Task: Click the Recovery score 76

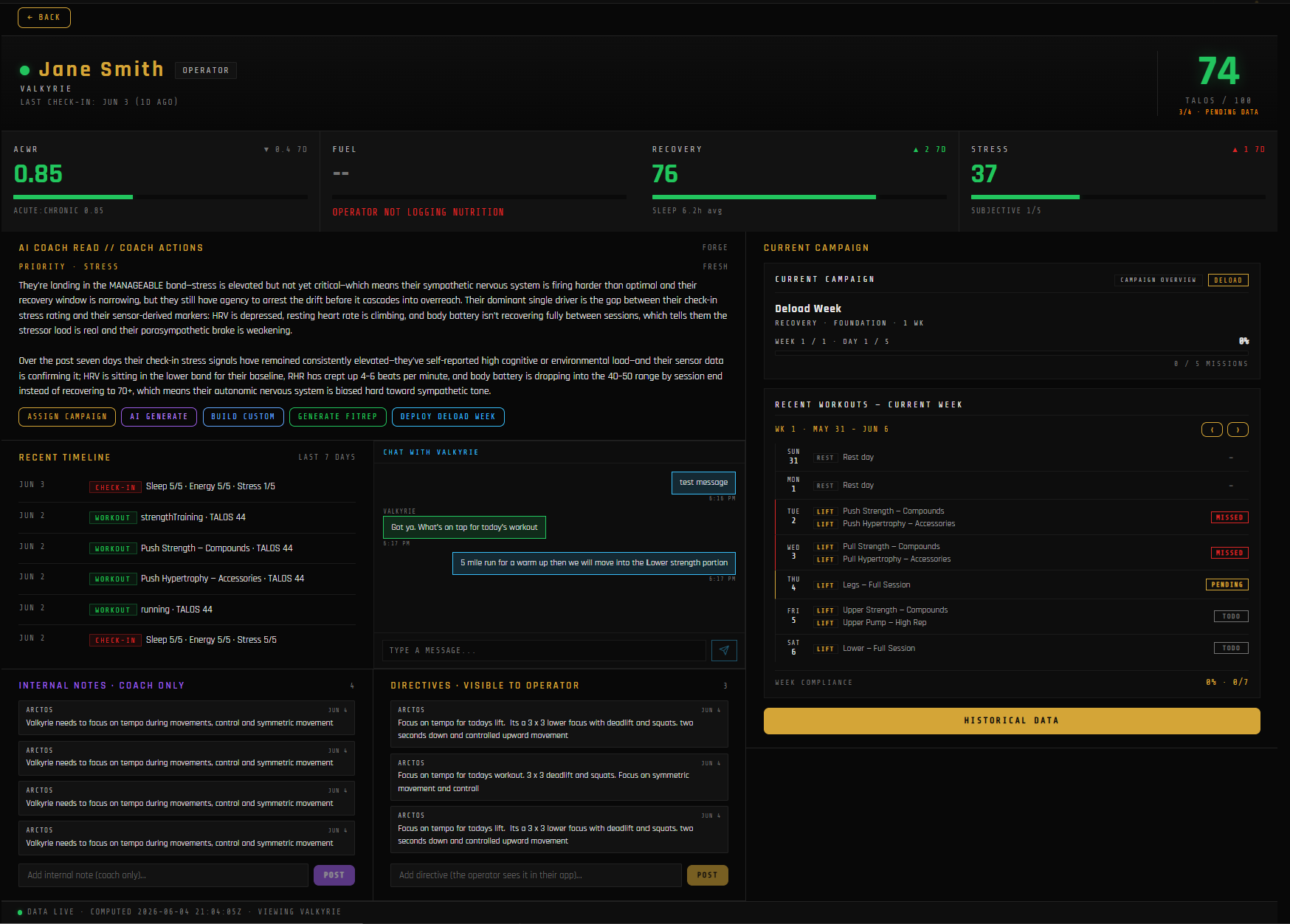Action: [x=665, y=174]
